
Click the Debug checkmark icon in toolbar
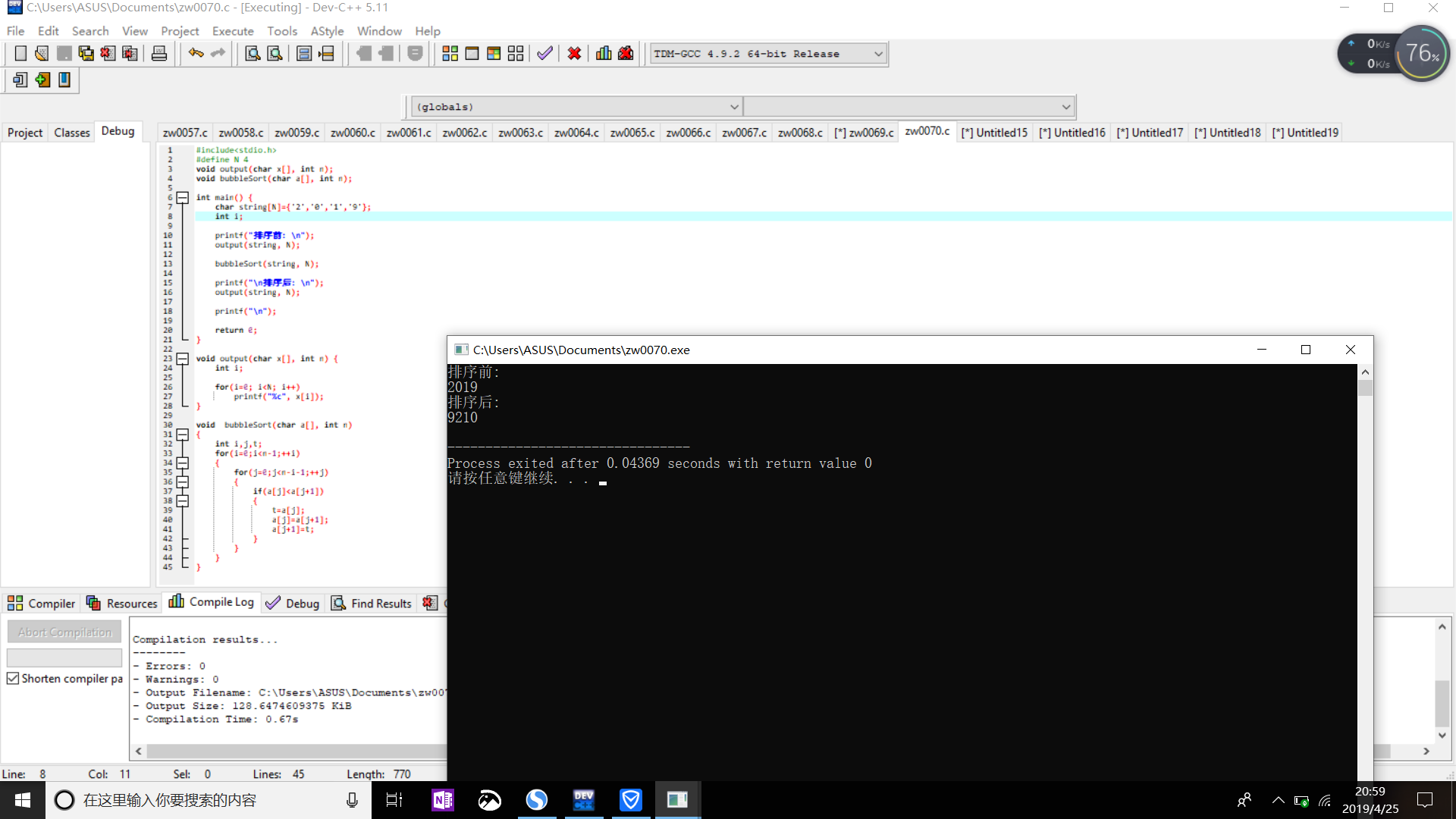[x=544, y=54]
